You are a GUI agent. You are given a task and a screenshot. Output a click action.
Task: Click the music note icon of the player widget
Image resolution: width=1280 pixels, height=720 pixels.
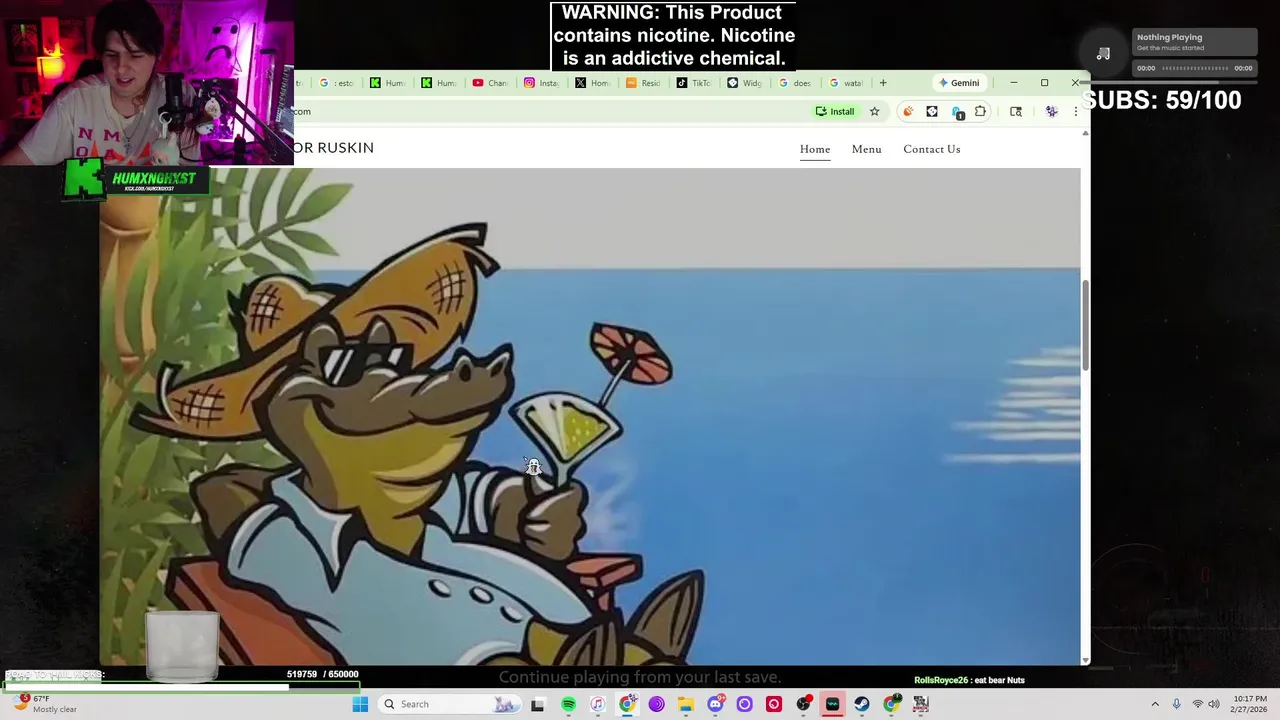point(1103,54)
